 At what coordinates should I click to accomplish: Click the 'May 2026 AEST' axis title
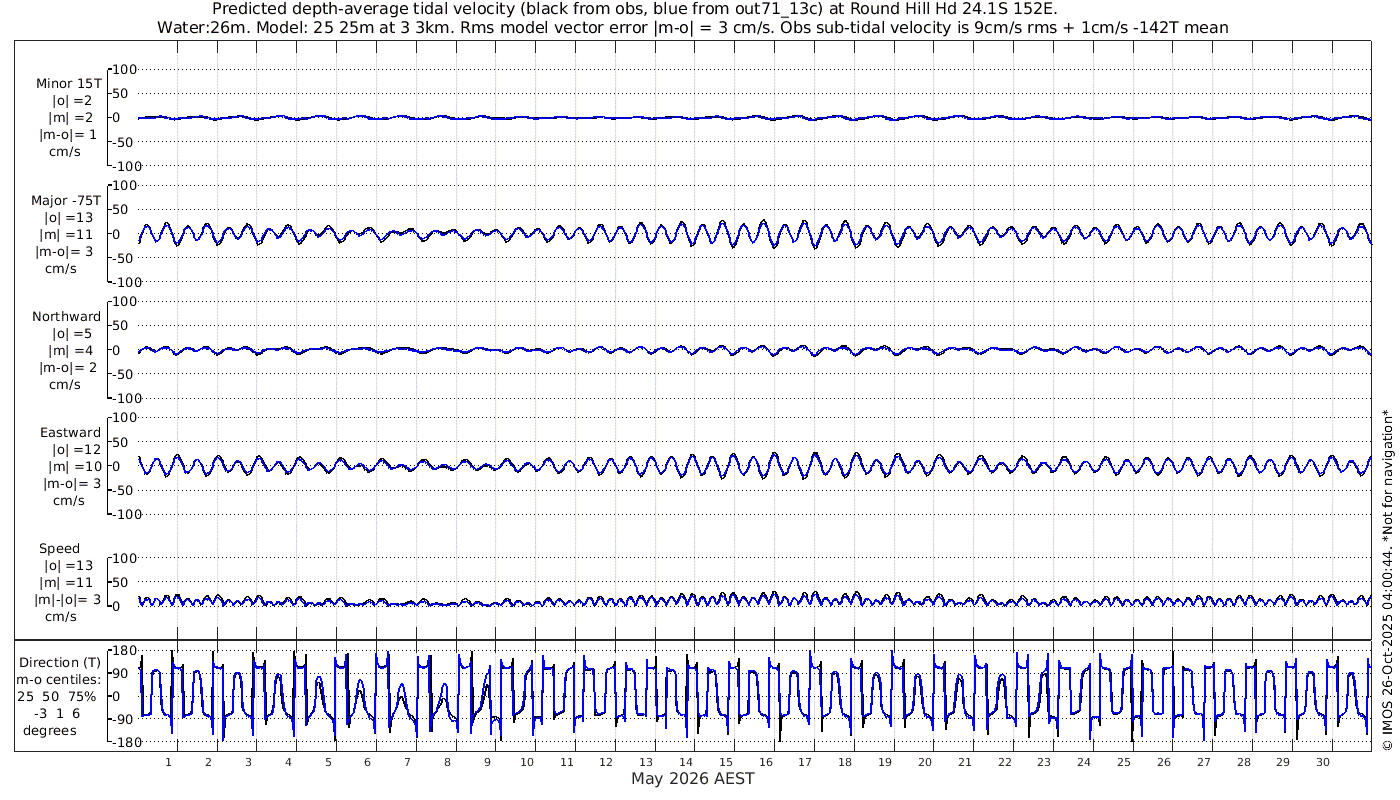point(693,778)
